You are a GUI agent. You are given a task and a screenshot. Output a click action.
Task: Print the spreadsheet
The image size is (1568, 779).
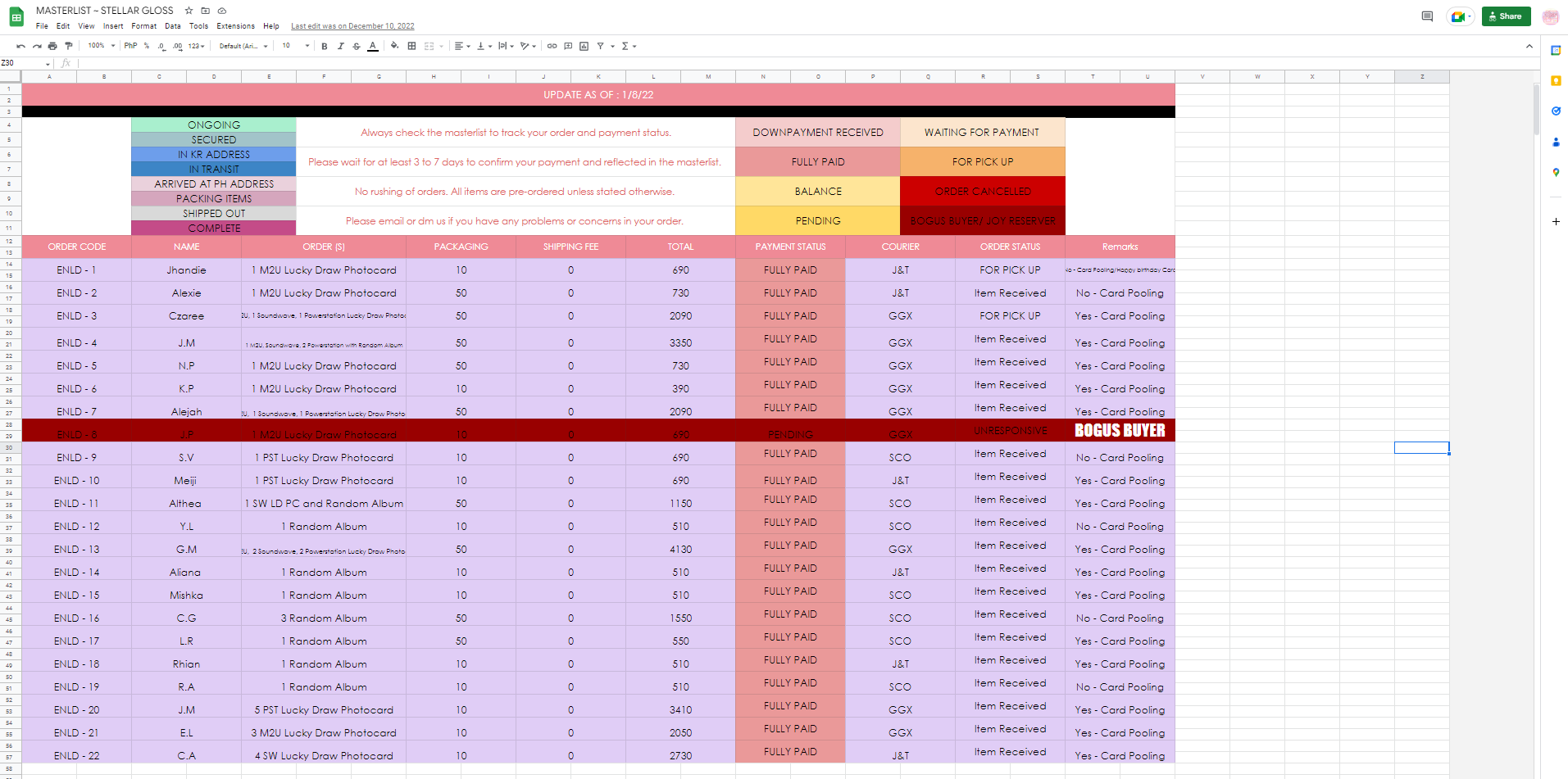pos(52,46)
